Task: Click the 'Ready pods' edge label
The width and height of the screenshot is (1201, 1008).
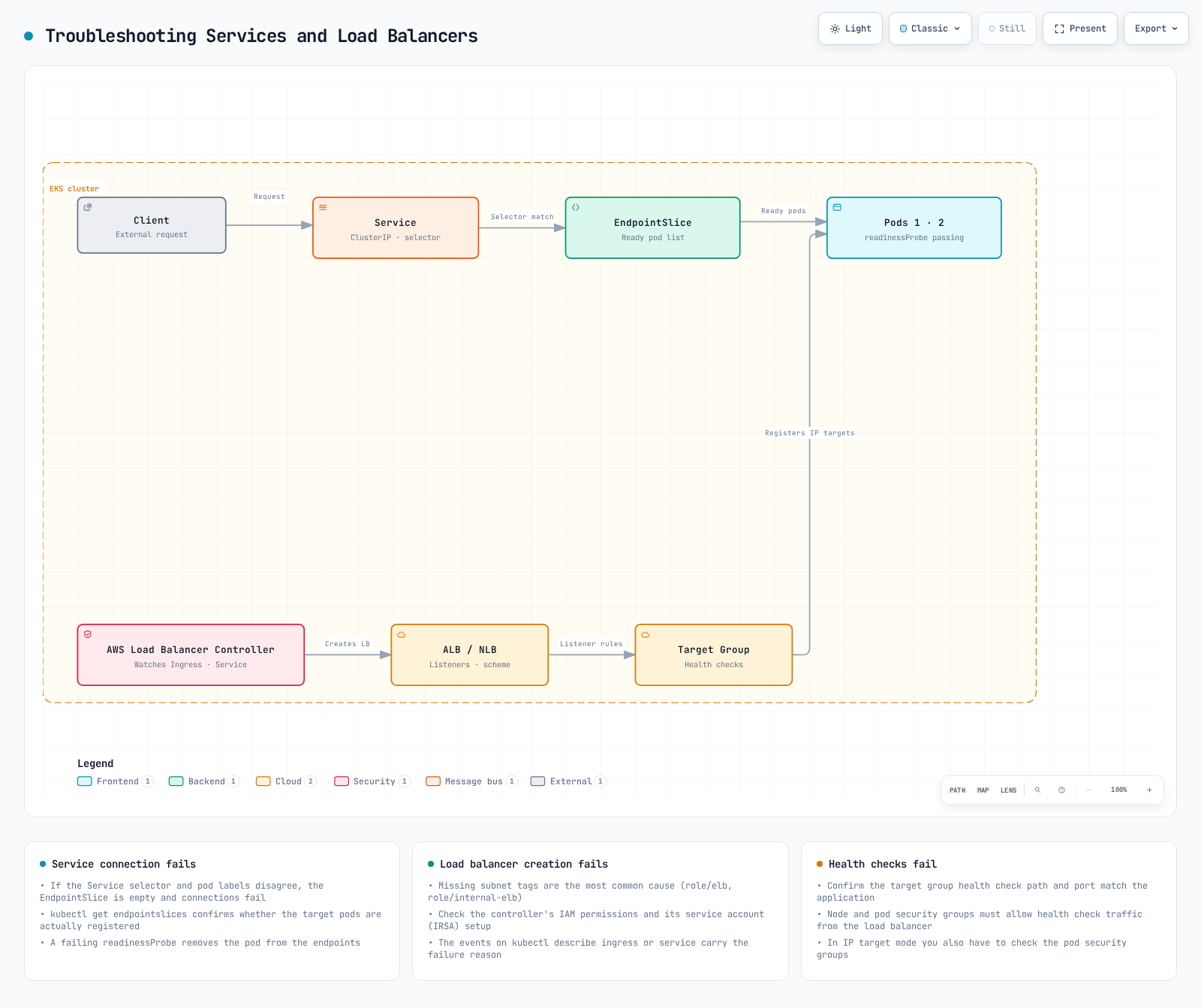Action: [x=784, y=211]
